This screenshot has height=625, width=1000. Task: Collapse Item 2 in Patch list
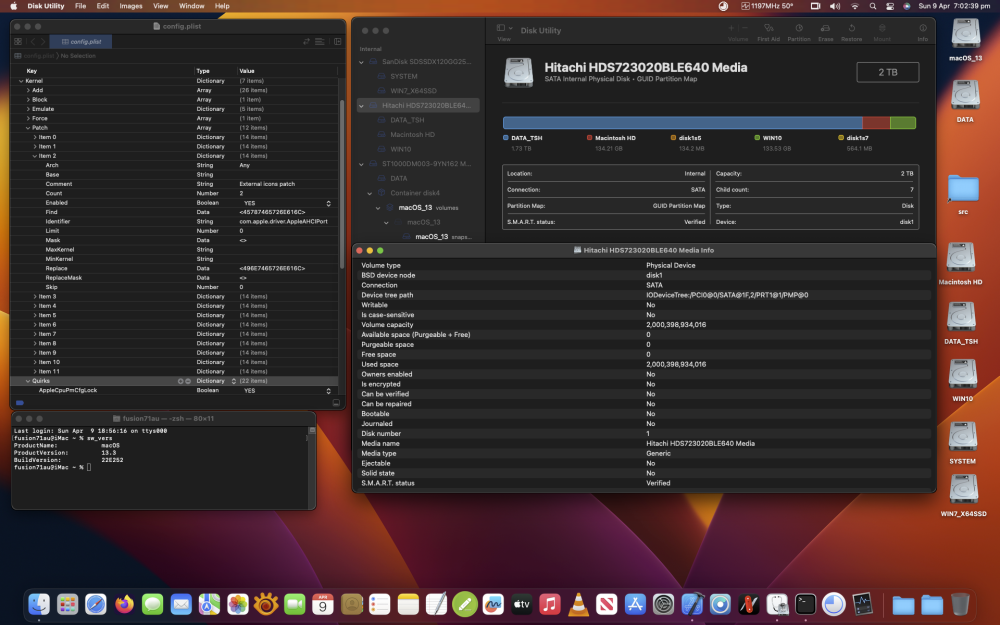coord(34,156)
